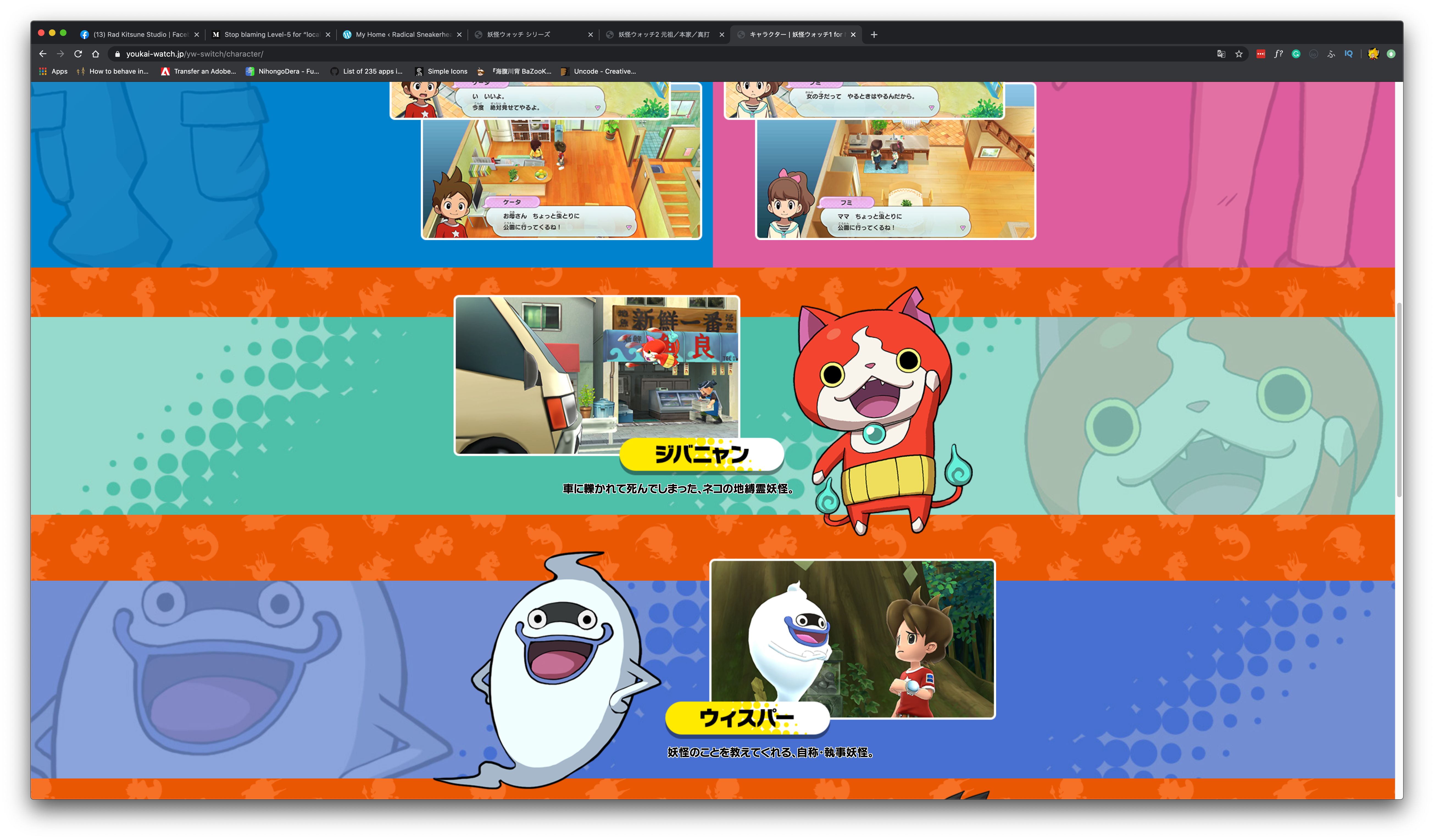Screen dimensions: 1434x840
Task: Open the browser home page
Action: (x=96, y=54)
